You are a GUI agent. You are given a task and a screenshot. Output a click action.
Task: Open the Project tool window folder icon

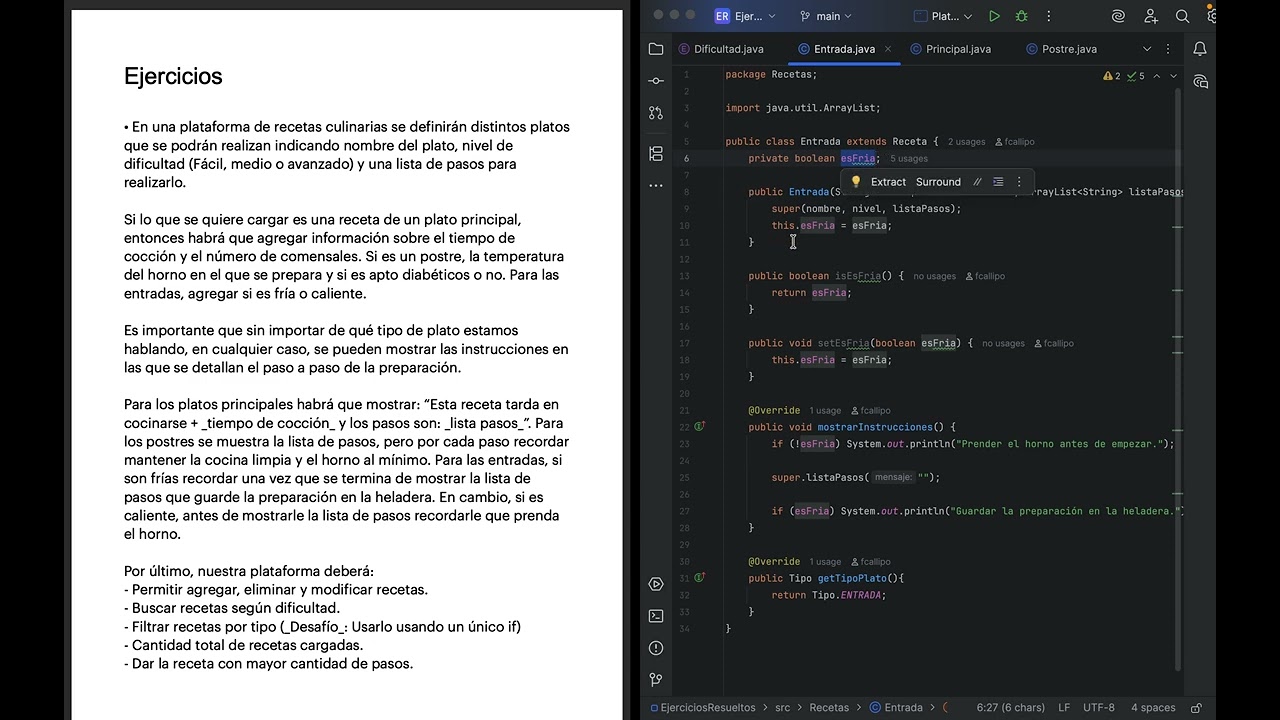point(656,49)
